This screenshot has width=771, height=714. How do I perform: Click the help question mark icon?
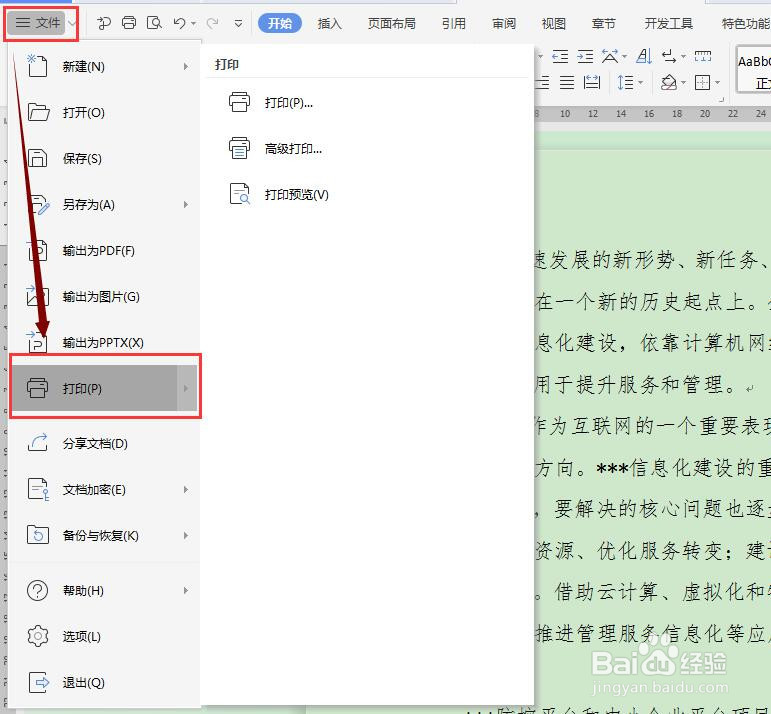tap(37, 590)
